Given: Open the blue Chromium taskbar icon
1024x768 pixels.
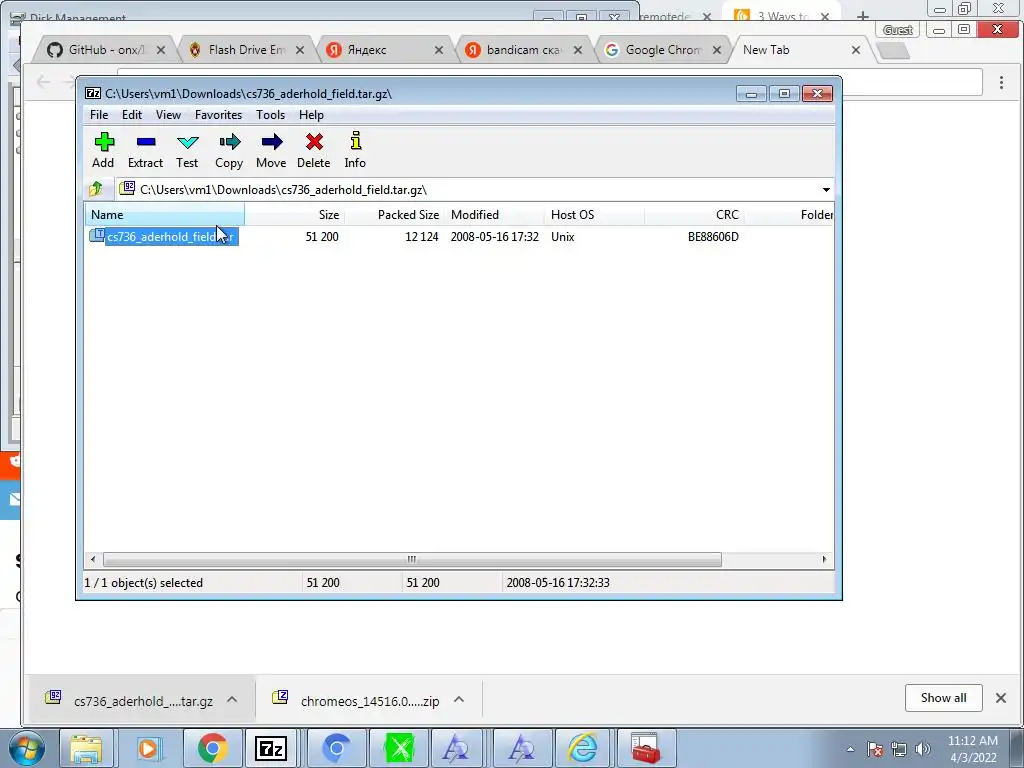Looking at the screenshot, I should pyautogui.click(x=337, y=748).
